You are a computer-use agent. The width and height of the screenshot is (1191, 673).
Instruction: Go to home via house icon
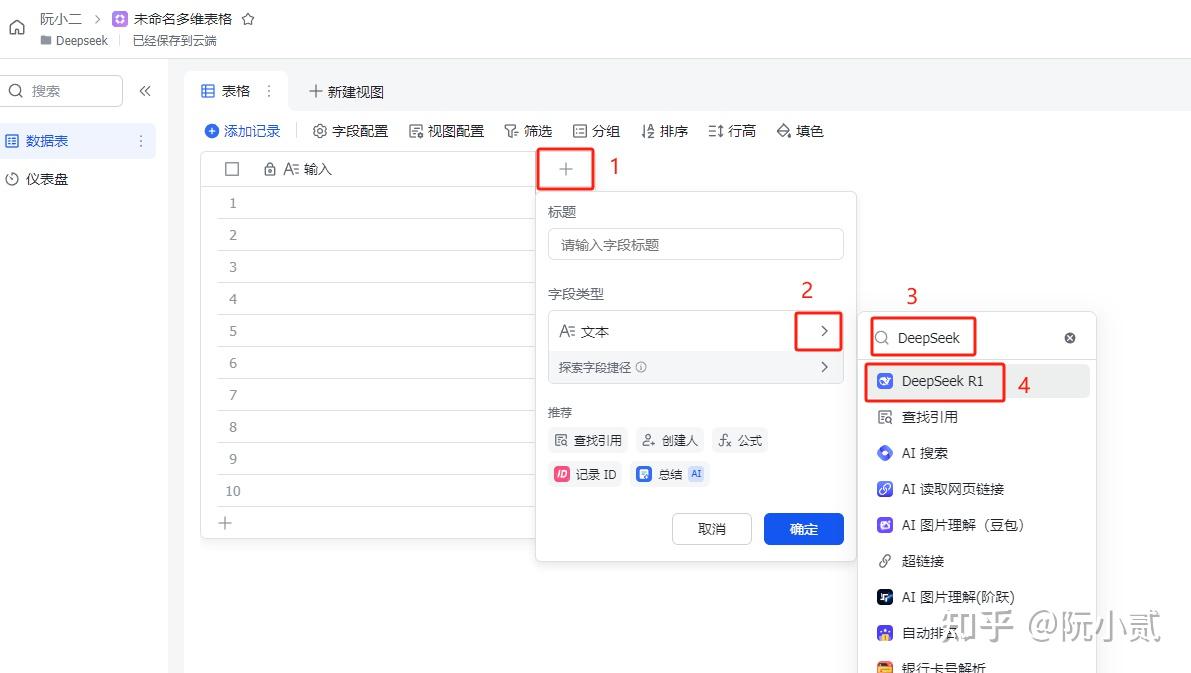pyautogui.click(x=17, y=28)
